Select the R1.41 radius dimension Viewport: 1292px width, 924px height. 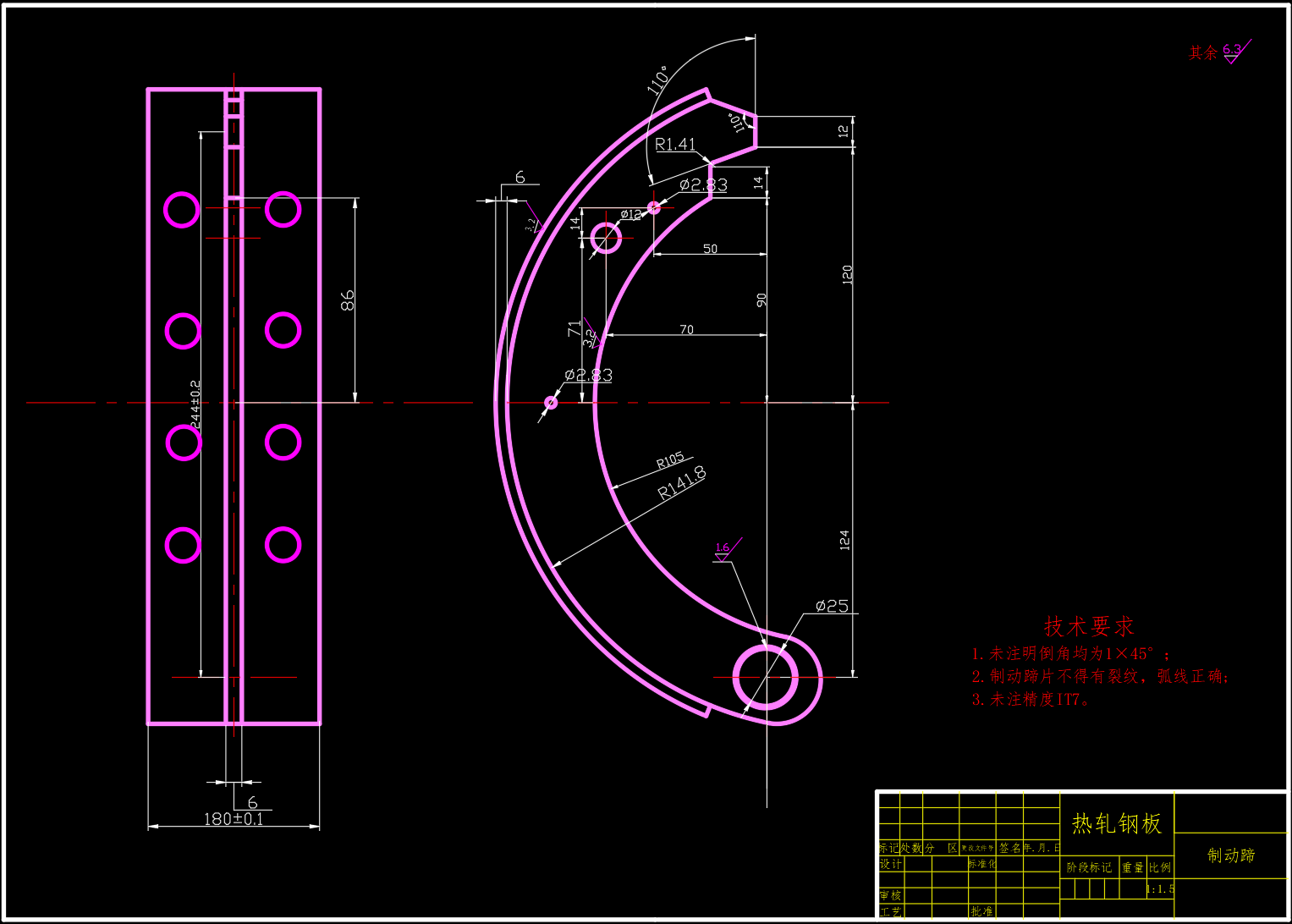tap(675, 145)
